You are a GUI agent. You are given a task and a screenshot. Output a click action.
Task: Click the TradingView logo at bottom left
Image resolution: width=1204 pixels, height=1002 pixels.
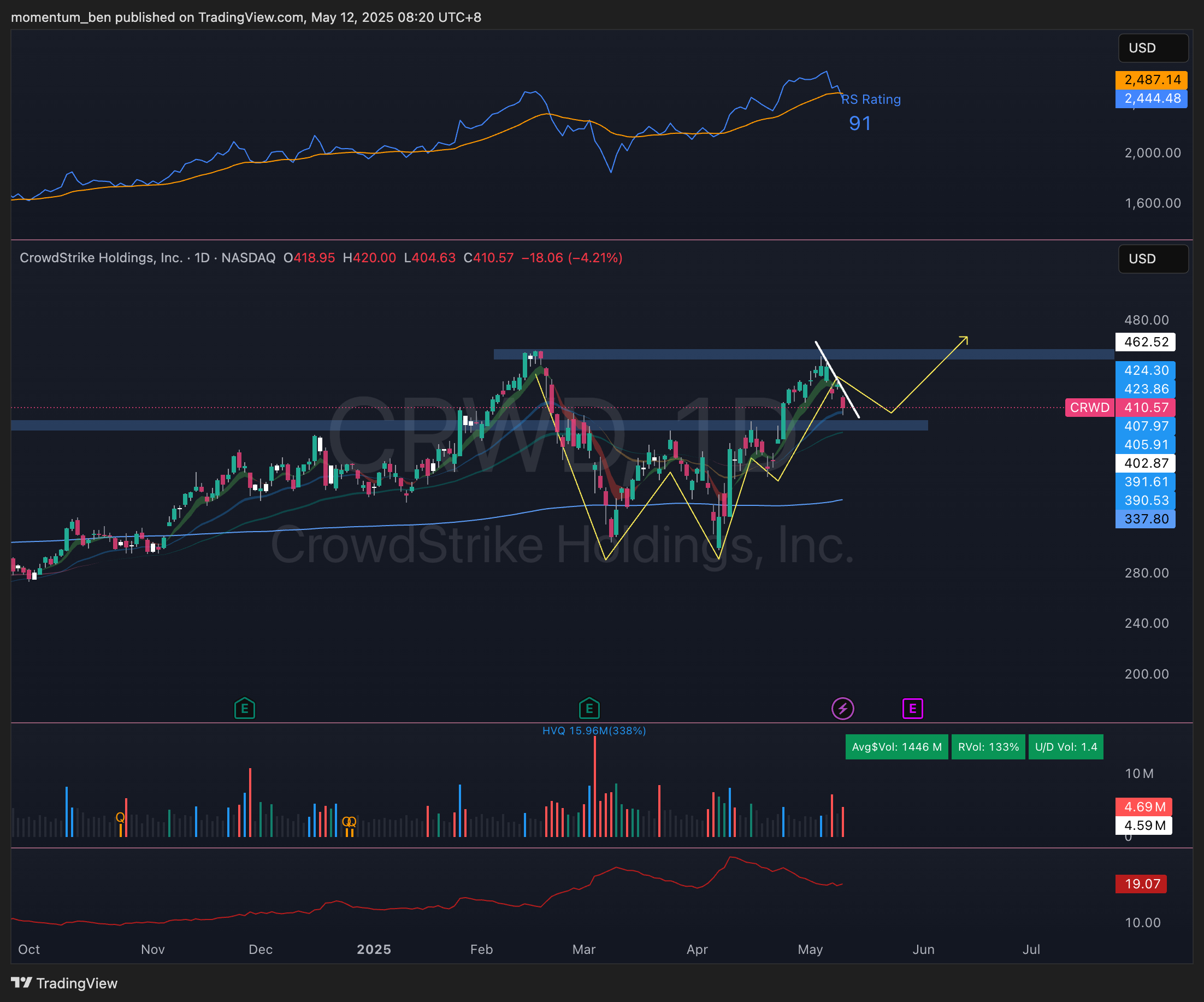[64, 983]
